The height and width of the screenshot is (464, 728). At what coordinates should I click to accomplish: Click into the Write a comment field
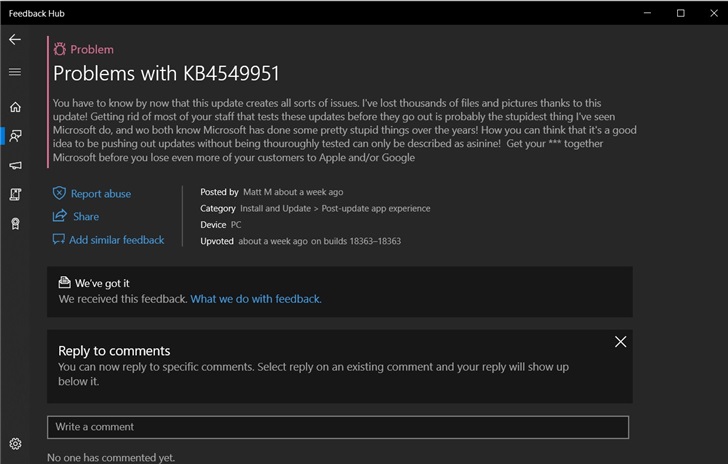pos(337,427)
